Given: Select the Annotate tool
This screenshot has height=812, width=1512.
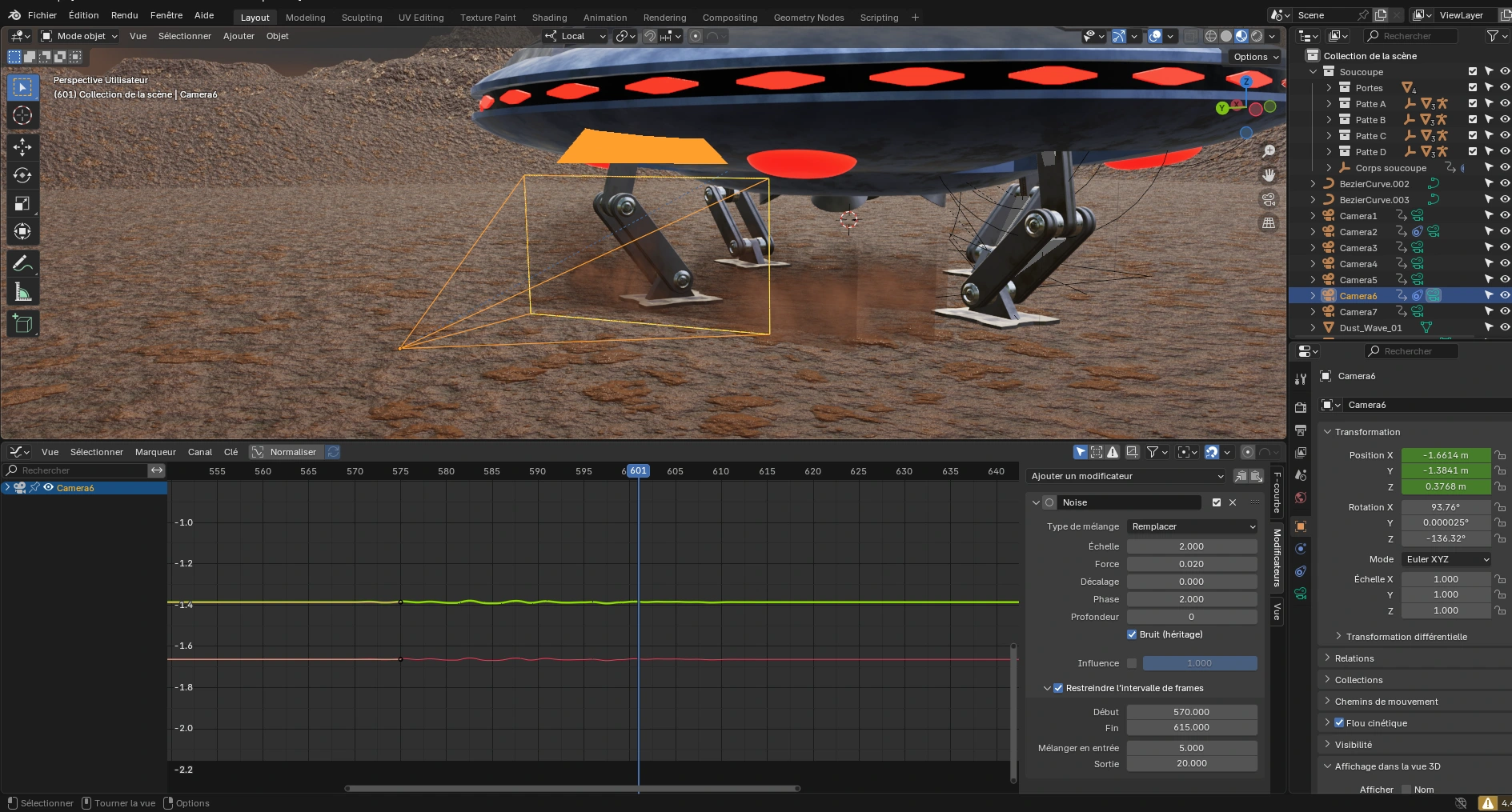Looking at the screenshot, I should click(22, 263).
